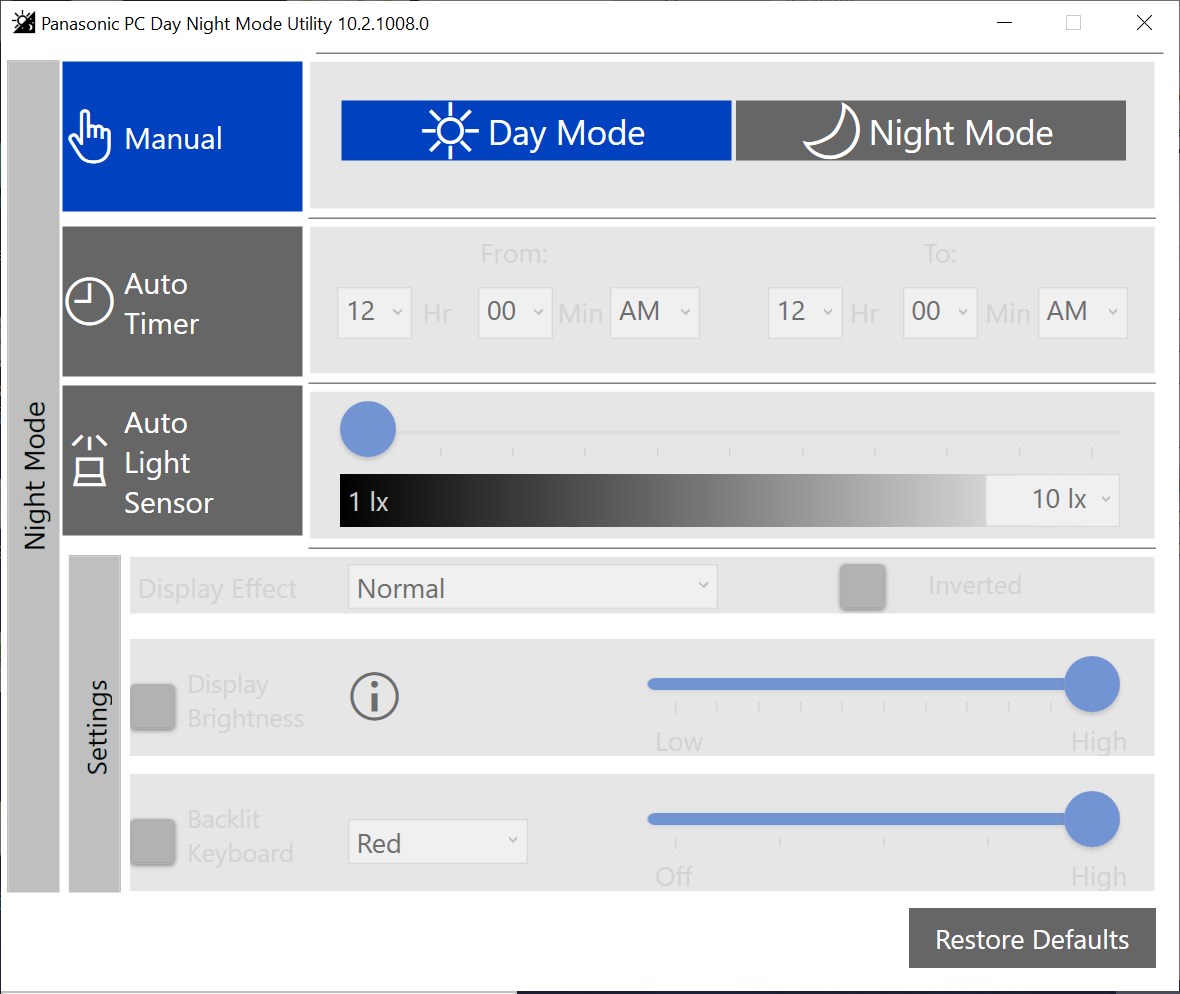Image resolution: width=1180 pixels, height=994 pixels.
Task: Click the light sensor laptop icon
Action: [90, 461]
